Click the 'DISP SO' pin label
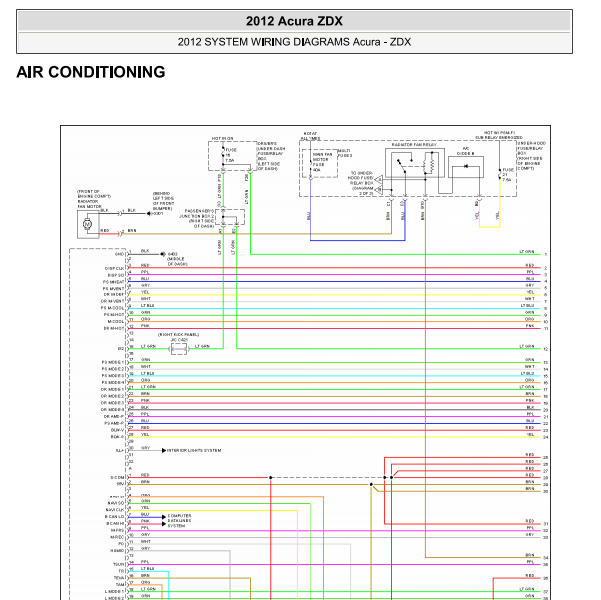The height and width of the screenshot is (600, 601). tap(116, 275)
